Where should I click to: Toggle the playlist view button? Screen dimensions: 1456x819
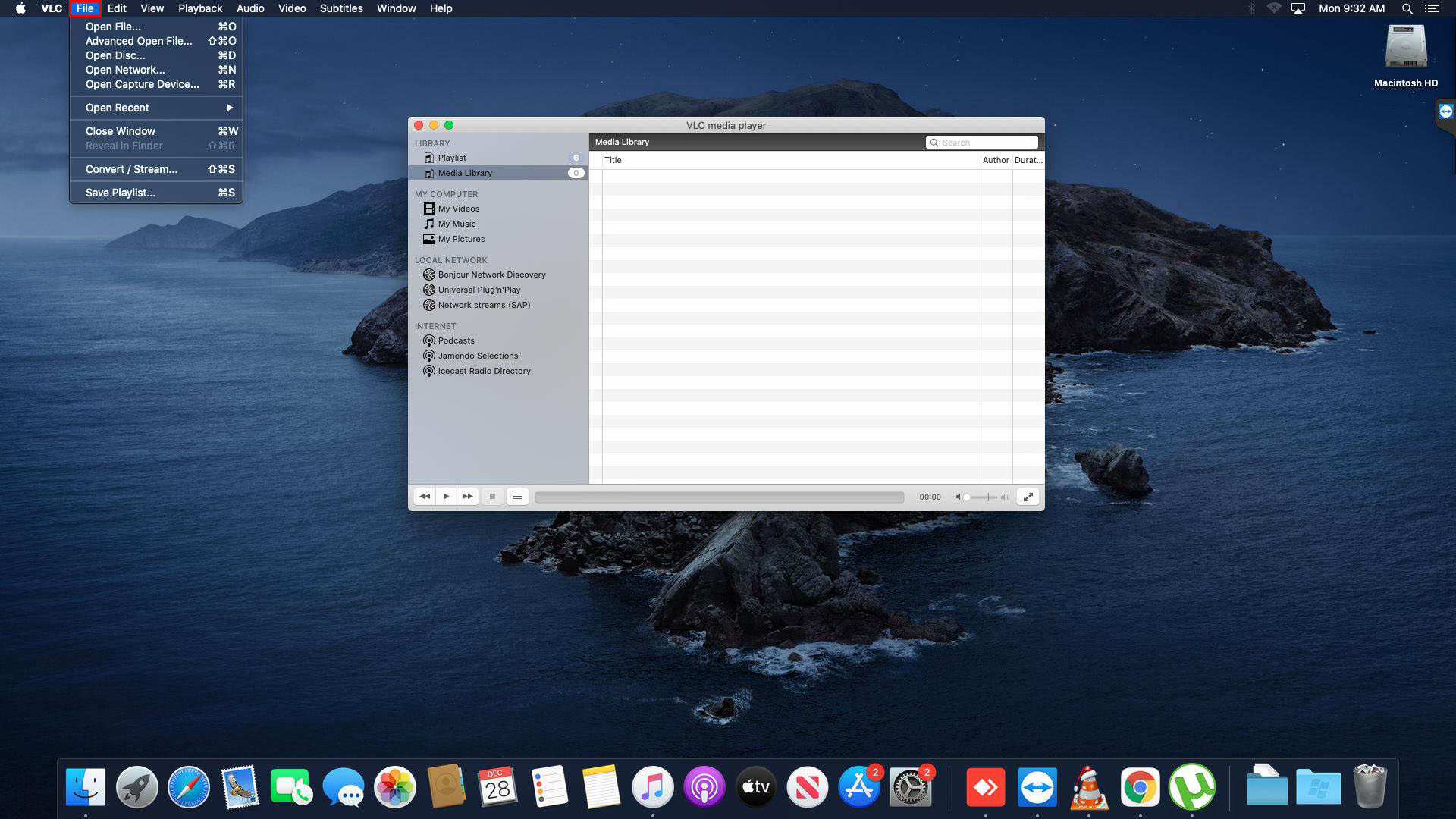(x=517, y=497)
